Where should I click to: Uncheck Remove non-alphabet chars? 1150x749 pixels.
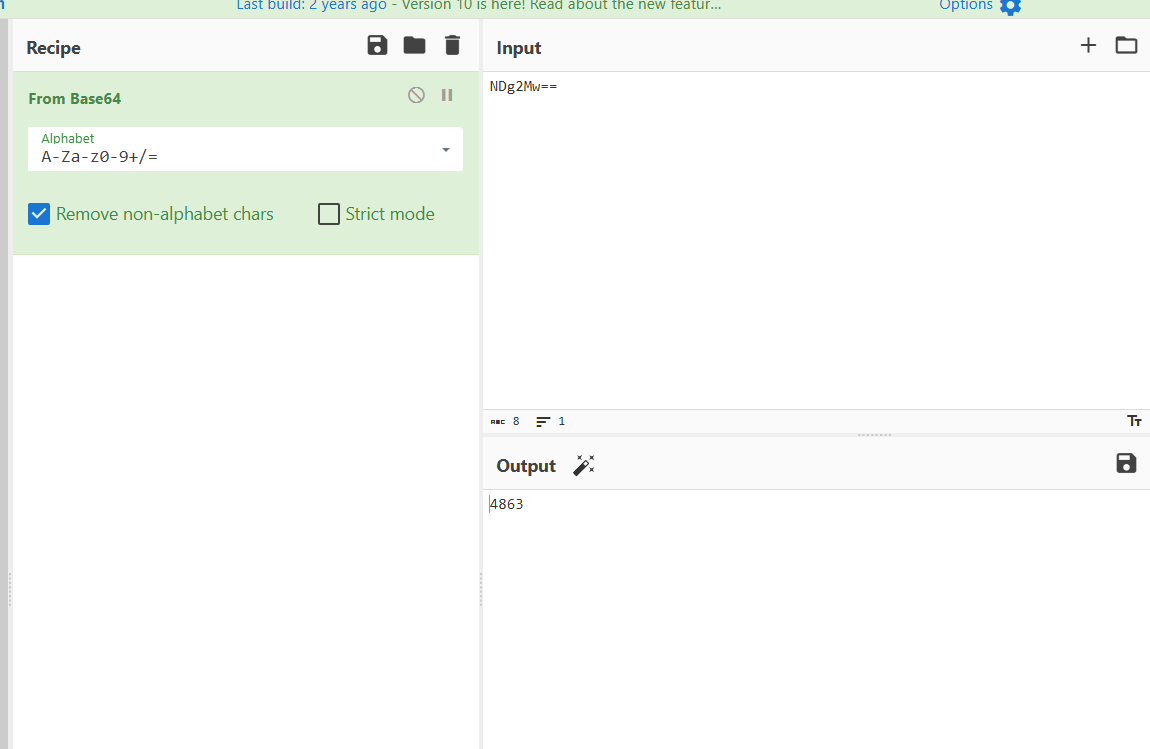(x=39, y=214)
